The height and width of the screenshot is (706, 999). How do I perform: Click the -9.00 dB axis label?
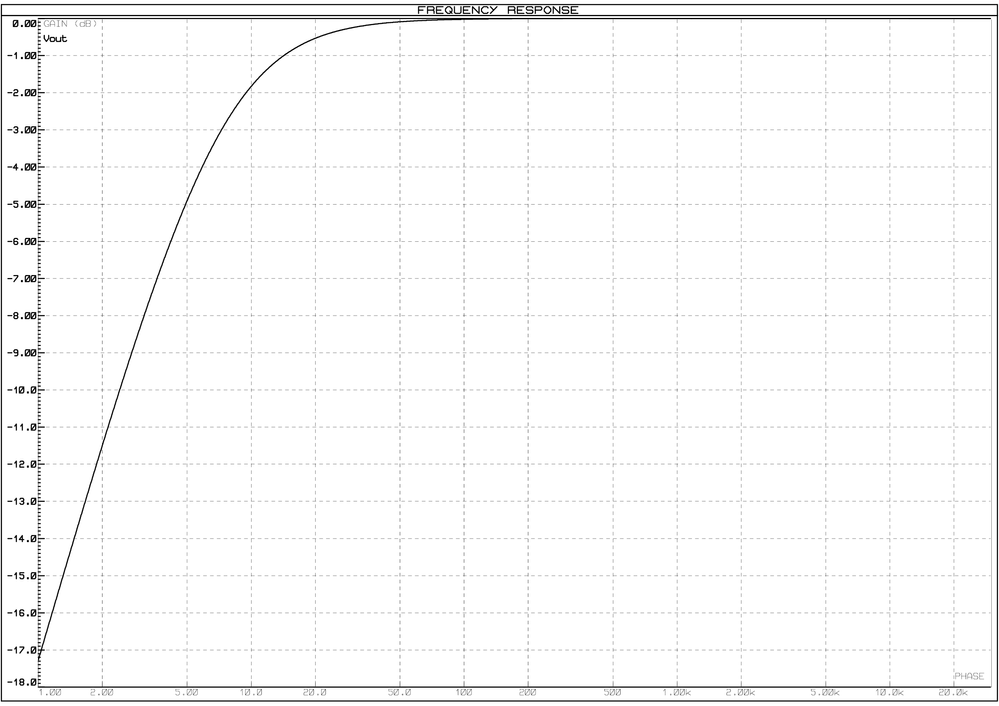tap(22, 352)
